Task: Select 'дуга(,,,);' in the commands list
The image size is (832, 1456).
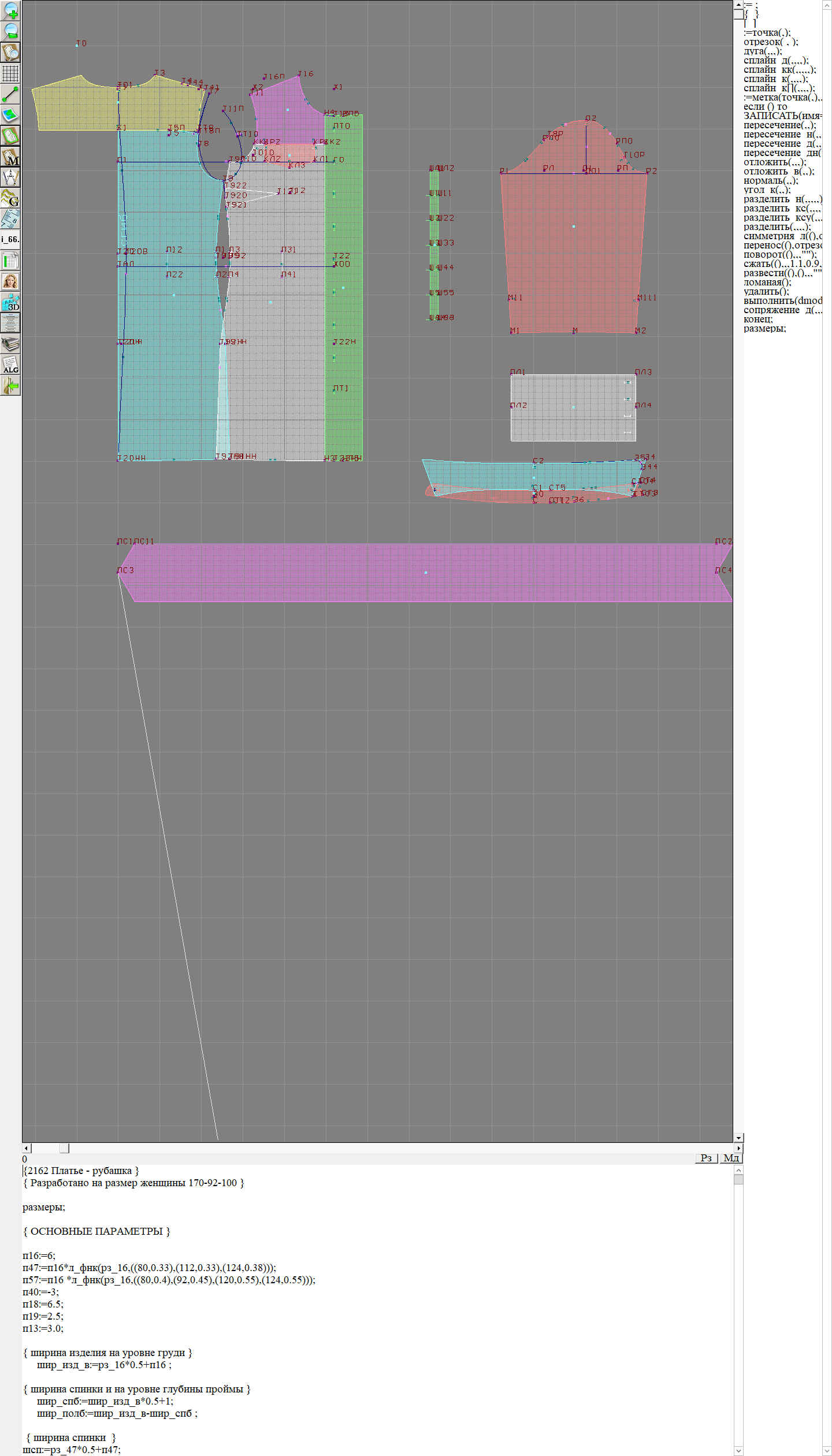Action: pyautogui.click(x=762, y=51)
